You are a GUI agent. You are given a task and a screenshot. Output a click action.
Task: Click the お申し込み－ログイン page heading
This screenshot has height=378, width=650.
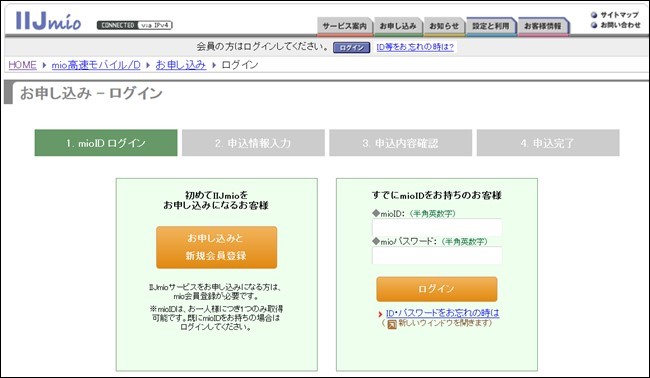[91, 93]
